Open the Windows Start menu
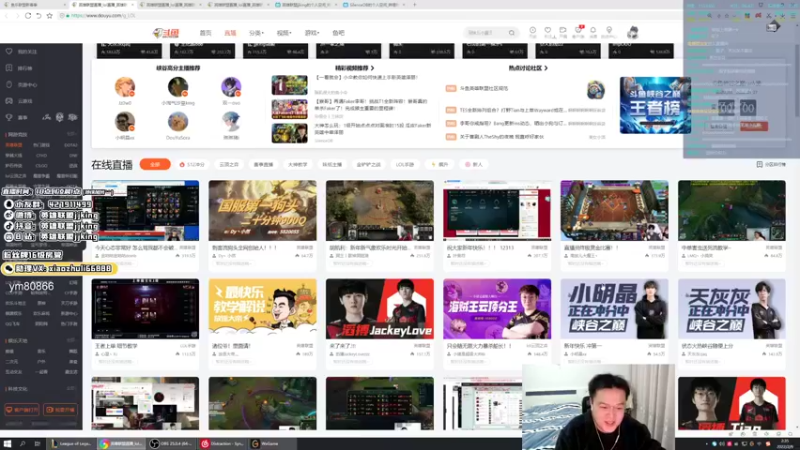The height and width of the screenshot is (450, 800). point(7,444)
